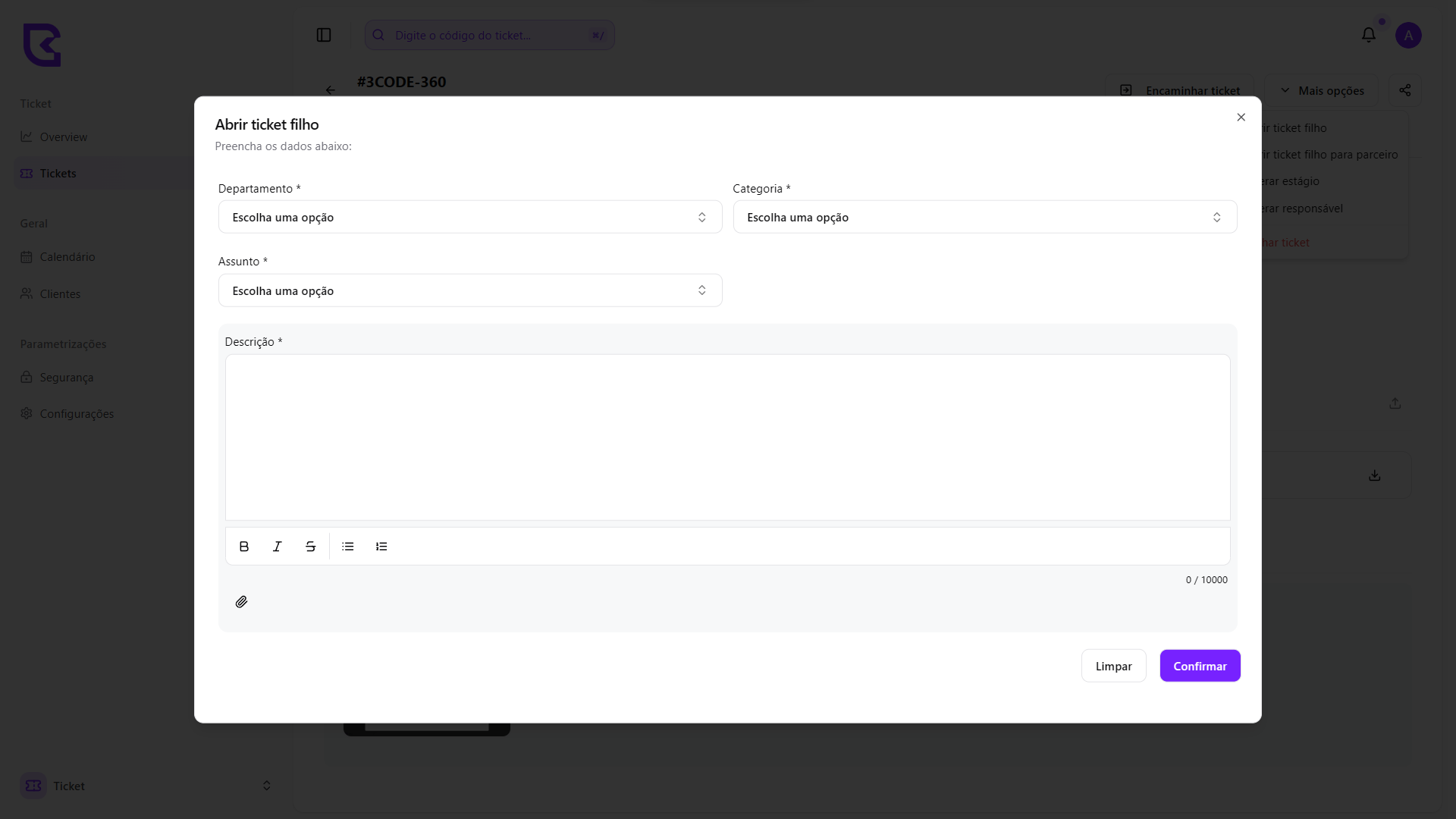Toggle italic formatting in description editor
This screenshot has width=1456, height=819.
(278, 546)
